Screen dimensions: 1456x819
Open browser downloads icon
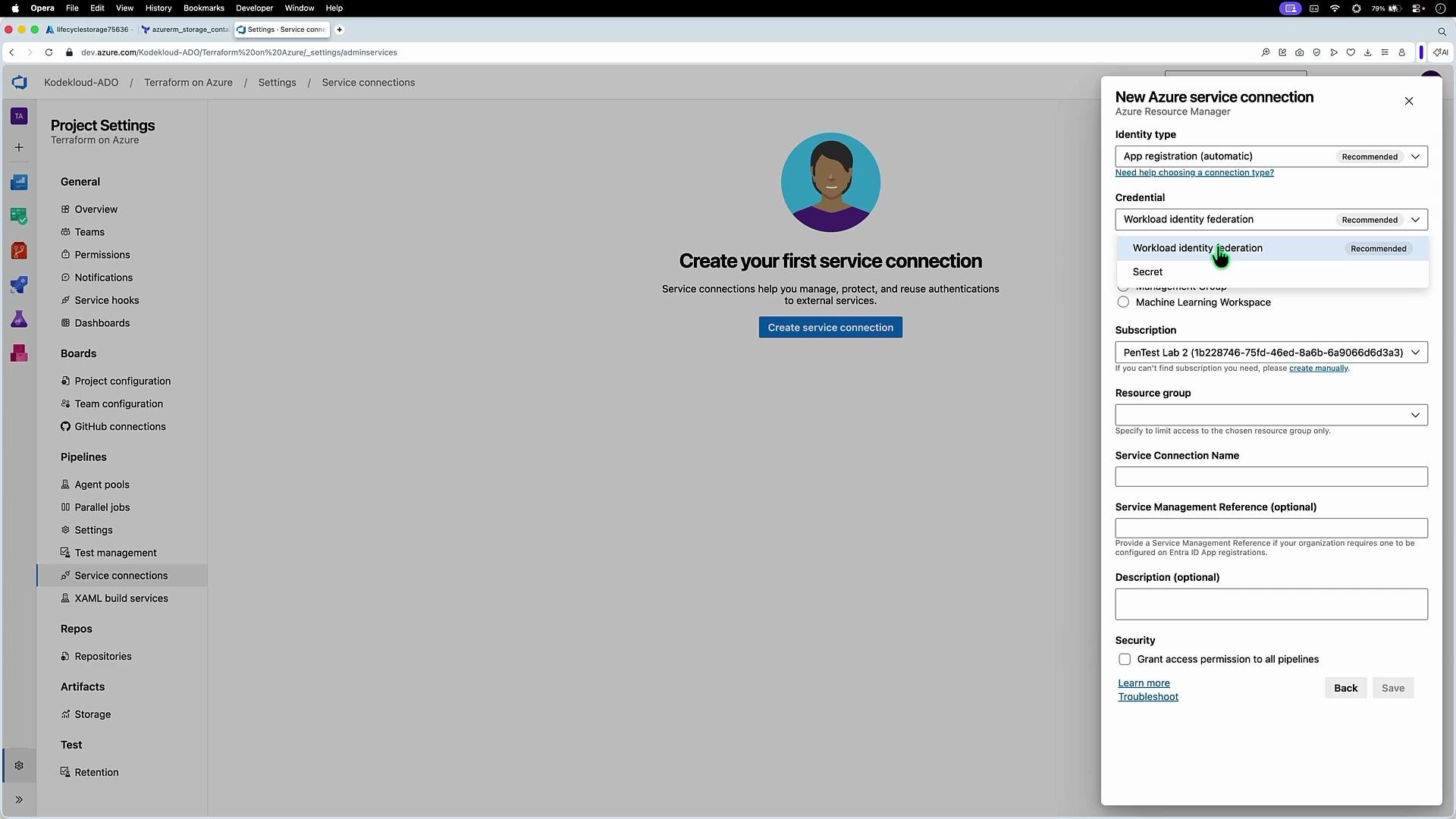coord(1368,52)
